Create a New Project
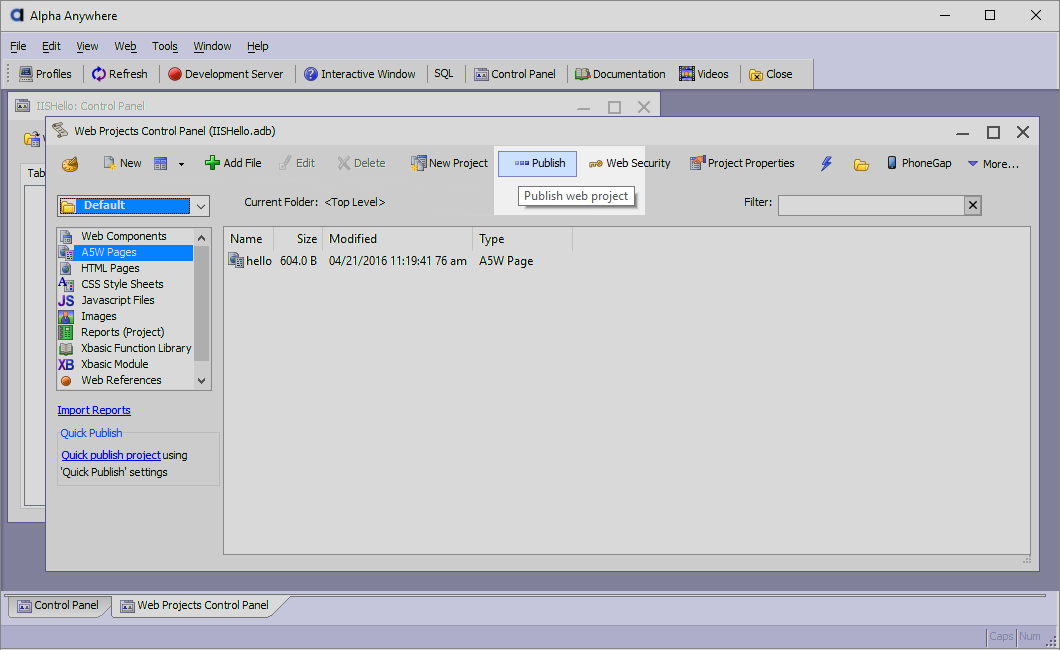1060x650 pixels. click(x=449, y=163)
